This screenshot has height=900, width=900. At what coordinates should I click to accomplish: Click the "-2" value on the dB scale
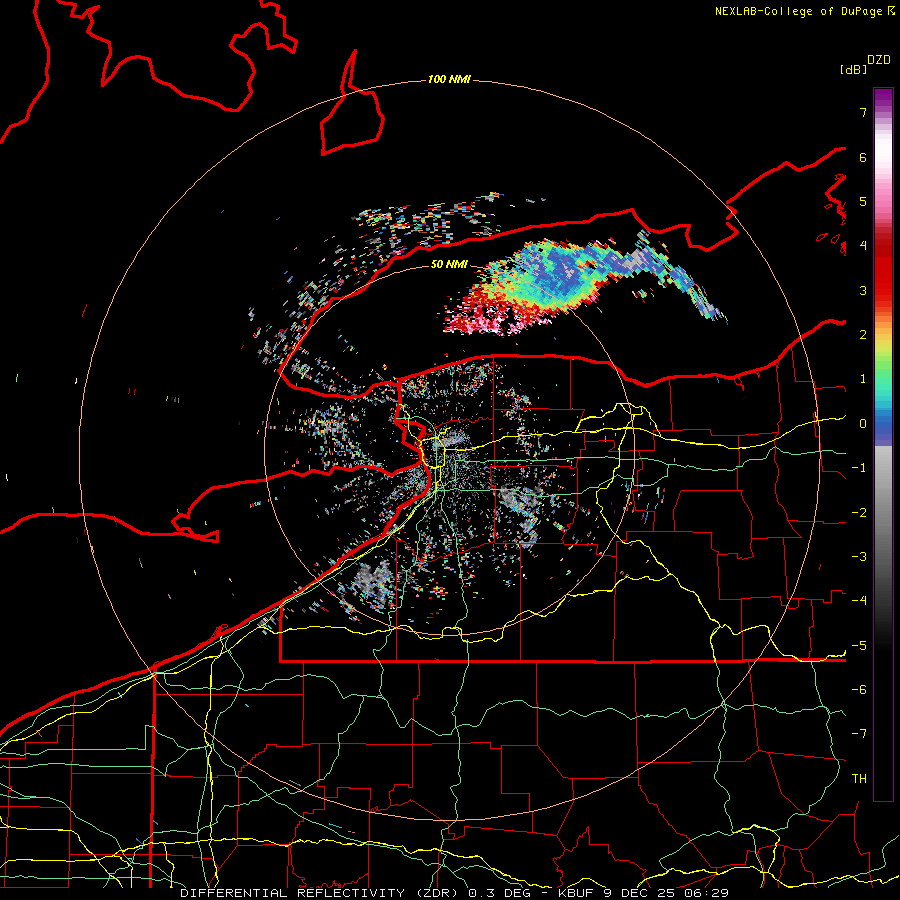point(859,513)
